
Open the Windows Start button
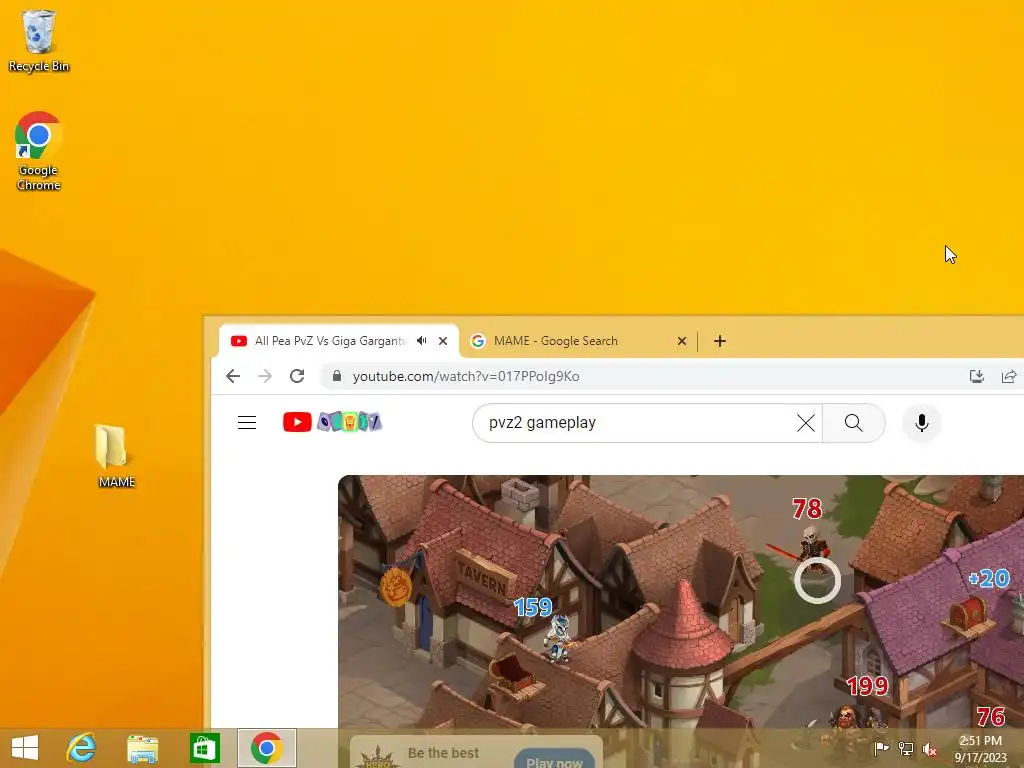(25, 748)
